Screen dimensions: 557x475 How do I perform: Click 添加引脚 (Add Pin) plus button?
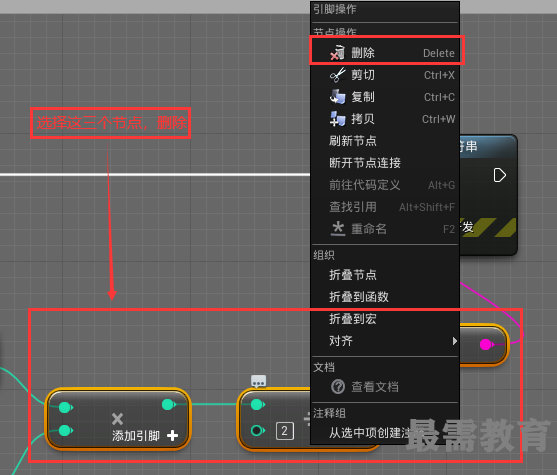[x=172, y=435]
